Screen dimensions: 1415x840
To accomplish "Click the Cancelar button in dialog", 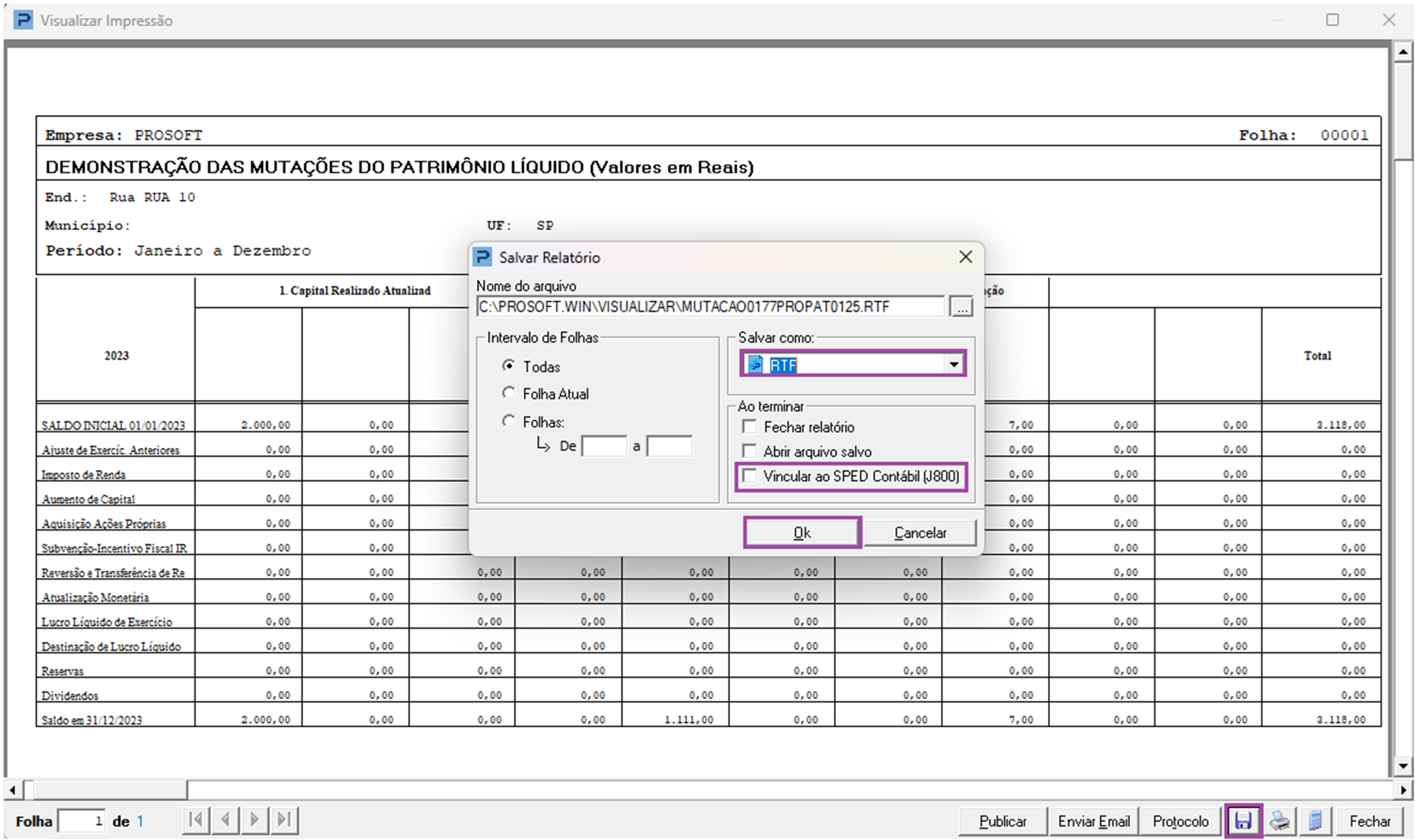I will click(x=920, y=533).
